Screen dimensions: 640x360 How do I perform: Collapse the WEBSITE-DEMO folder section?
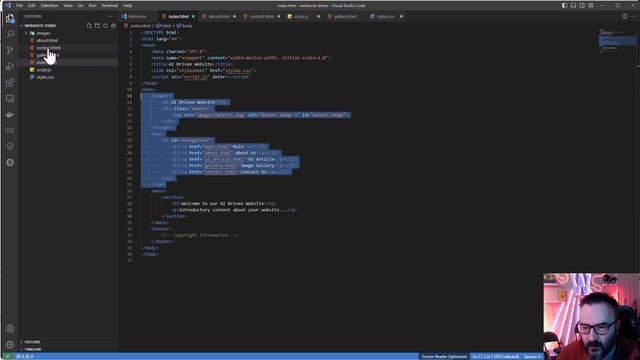click(40, 26)
